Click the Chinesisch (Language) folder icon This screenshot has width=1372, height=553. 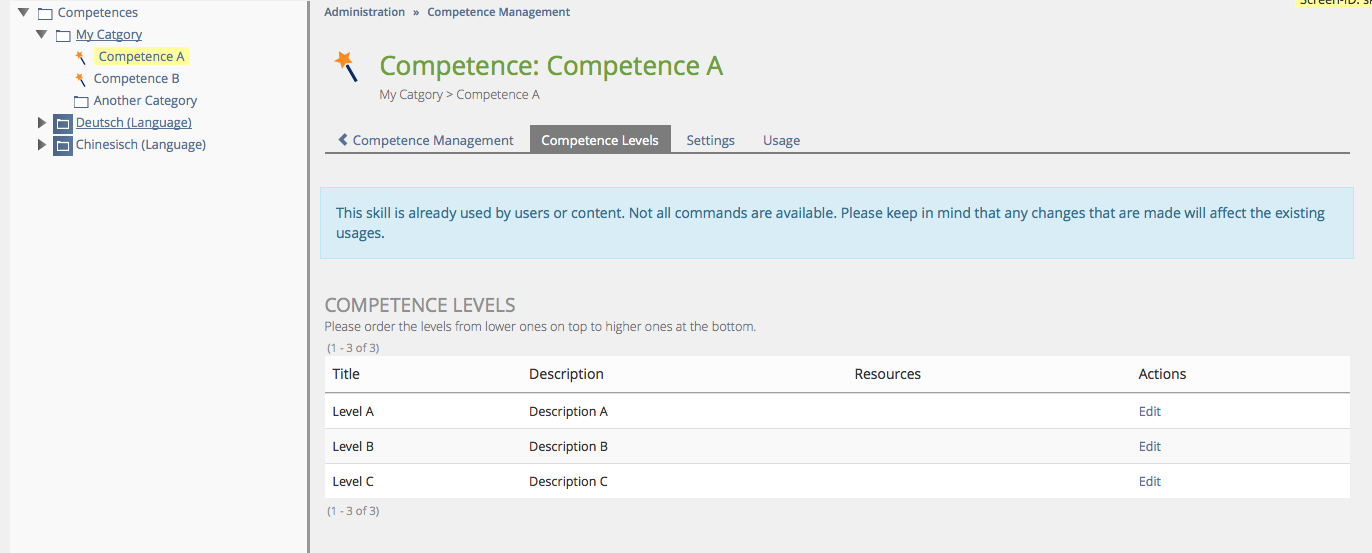click(63, 145)
